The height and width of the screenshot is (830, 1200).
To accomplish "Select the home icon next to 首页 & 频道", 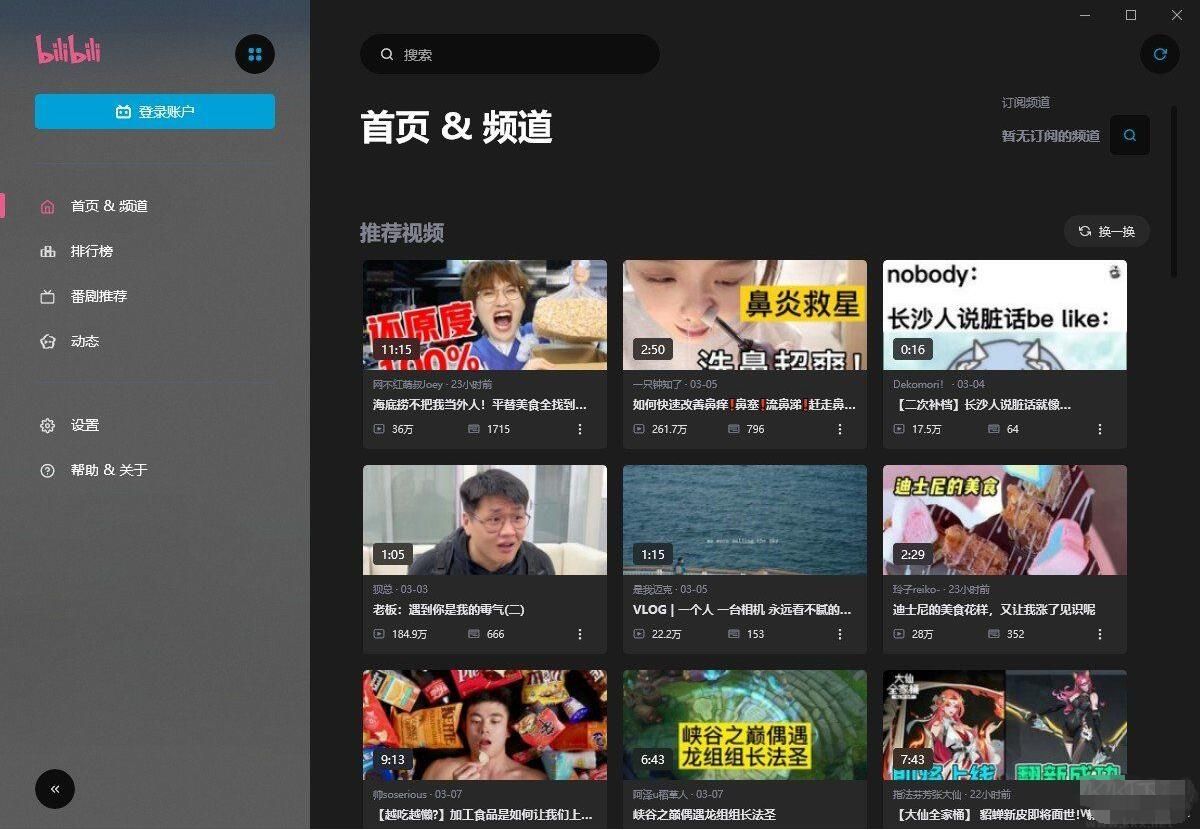I will [47, 206].
